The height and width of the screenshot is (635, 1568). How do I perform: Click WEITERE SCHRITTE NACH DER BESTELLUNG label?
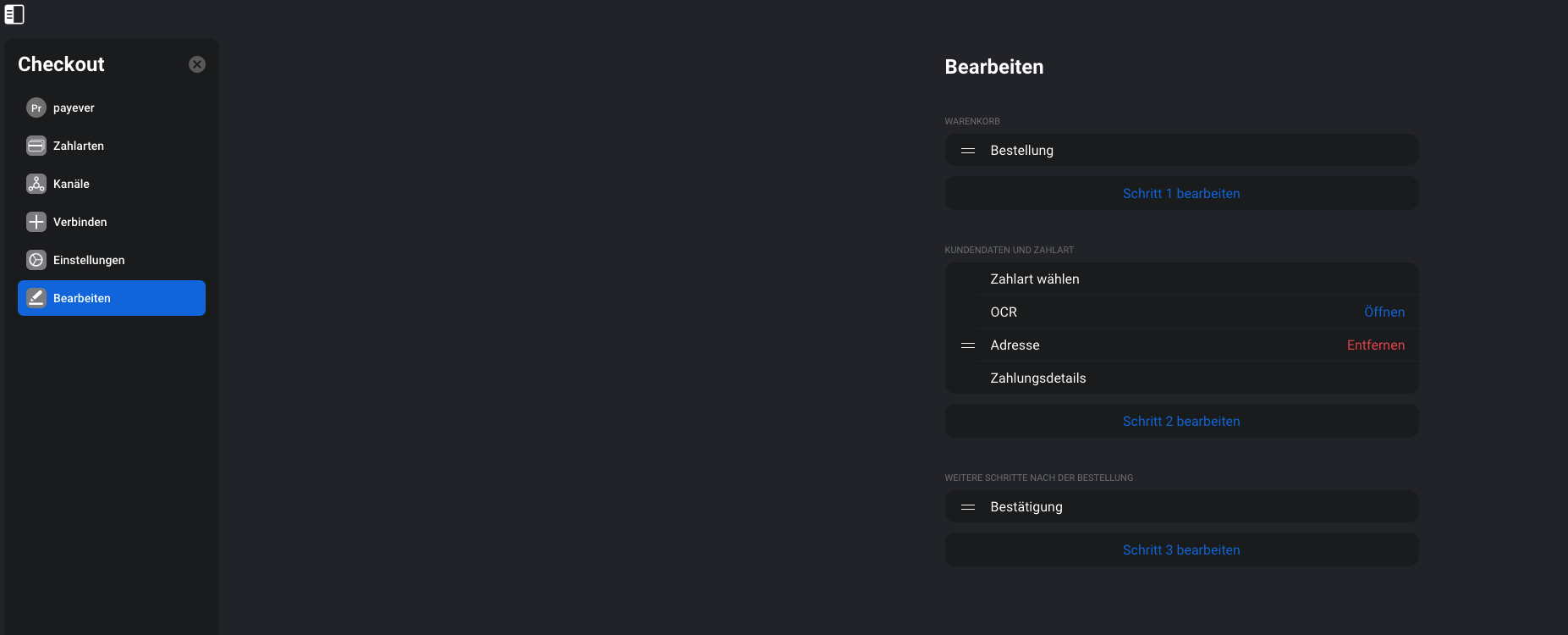point(1039,478)
